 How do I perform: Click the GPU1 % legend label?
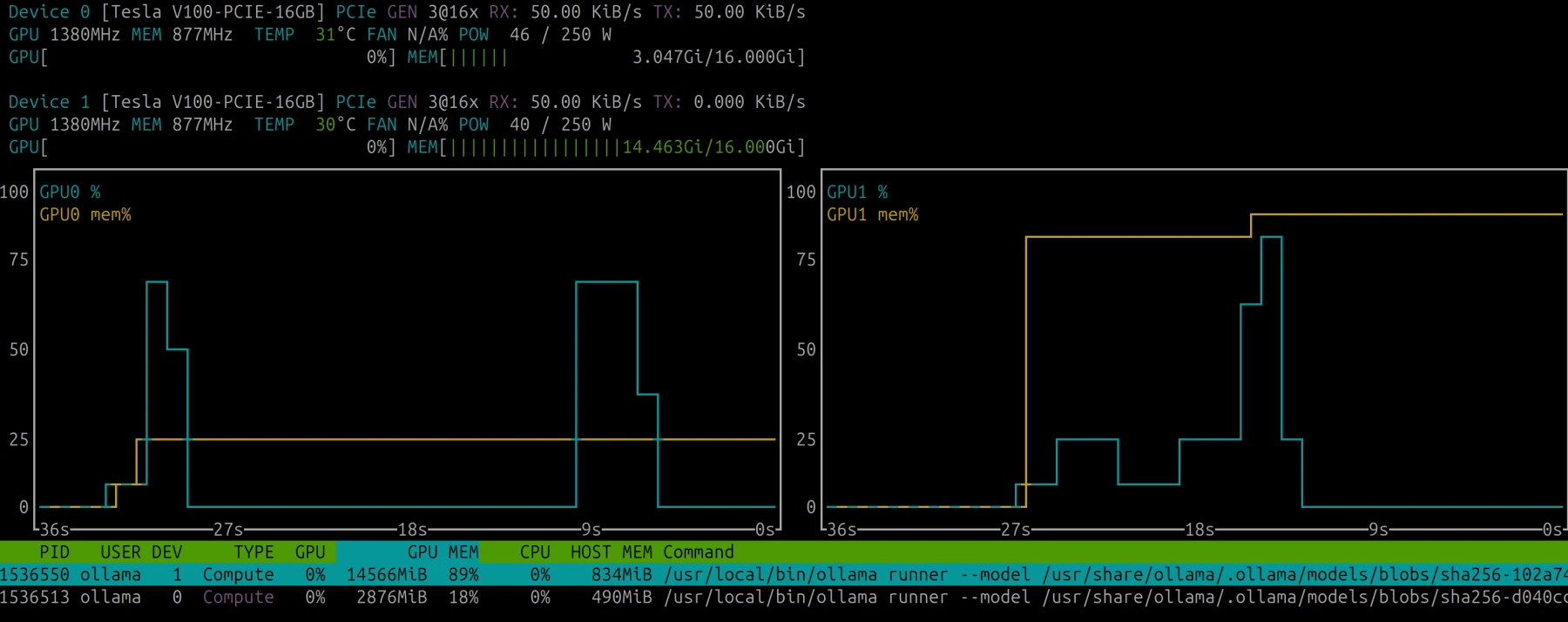pyautogui.click(x=857, y=192)
